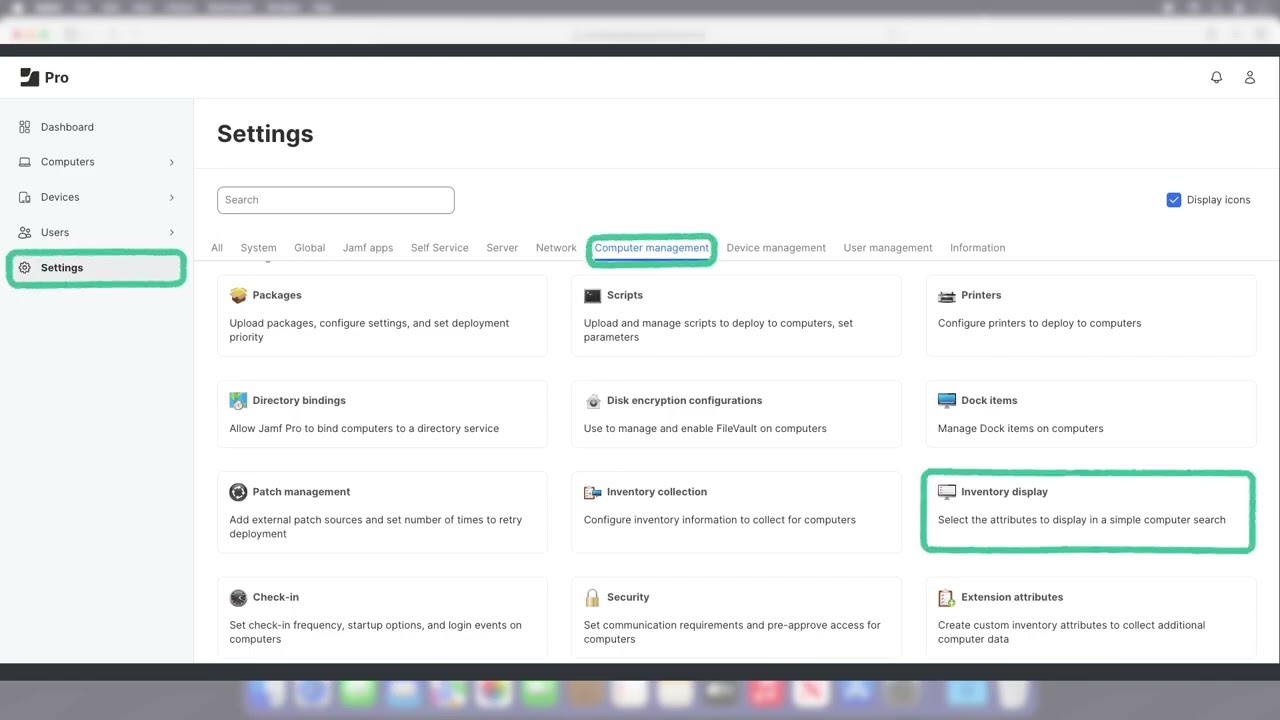
Task: Switch to the Jamf apps tab
Action: (368, 248)
